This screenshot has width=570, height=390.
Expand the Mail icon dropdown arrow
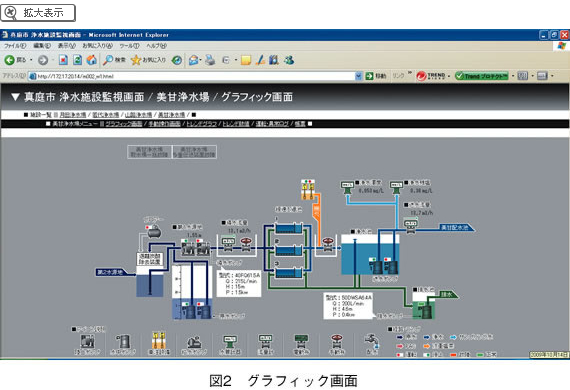click(x=201, y=60)
